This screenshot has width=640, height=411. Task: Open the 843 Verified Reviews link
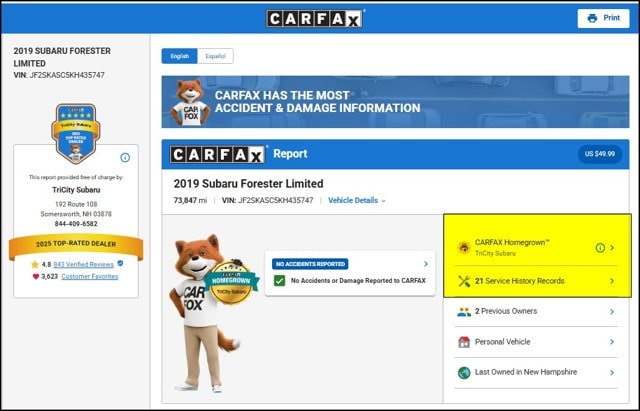click(83, 264)
